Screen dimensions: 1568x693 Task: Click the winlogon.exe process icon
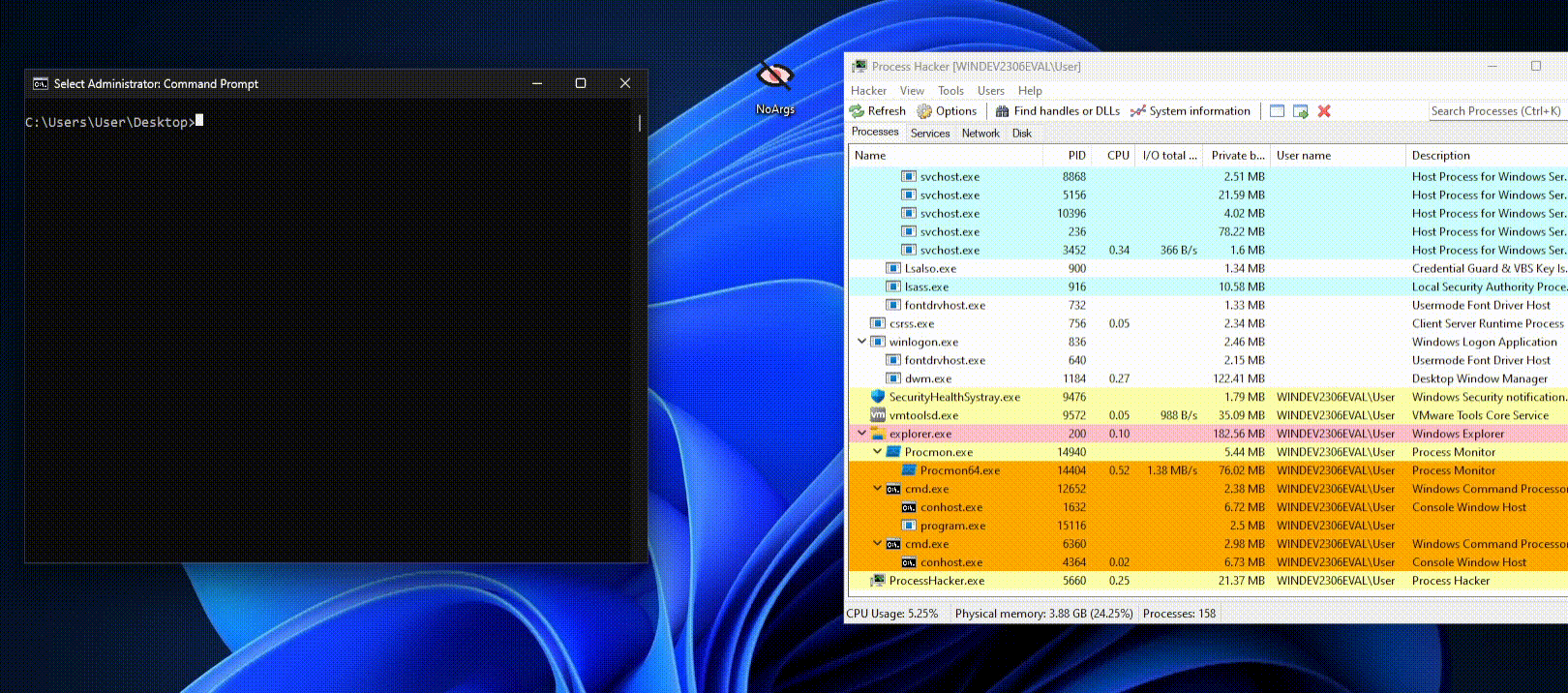point(878,342)
